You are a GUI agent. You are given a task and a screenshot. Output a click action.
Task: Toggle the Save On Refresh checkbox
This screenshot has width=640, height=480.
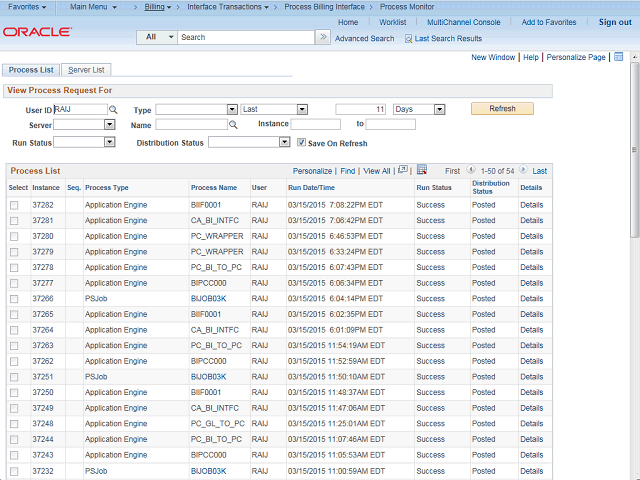(x=302, y=142)
